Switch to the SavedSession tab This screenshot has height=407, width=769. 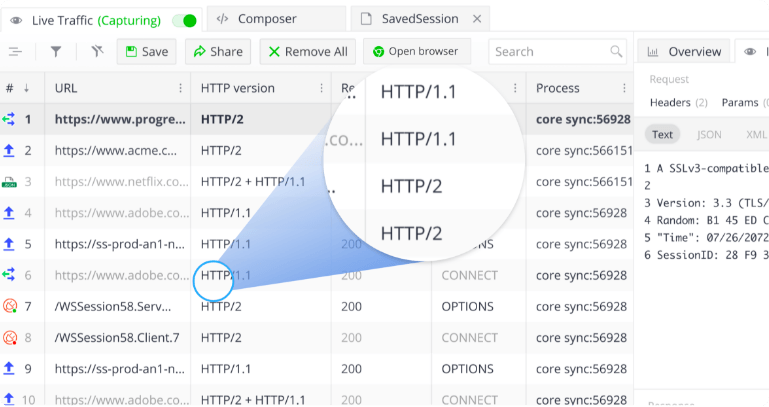coord(420,19)
